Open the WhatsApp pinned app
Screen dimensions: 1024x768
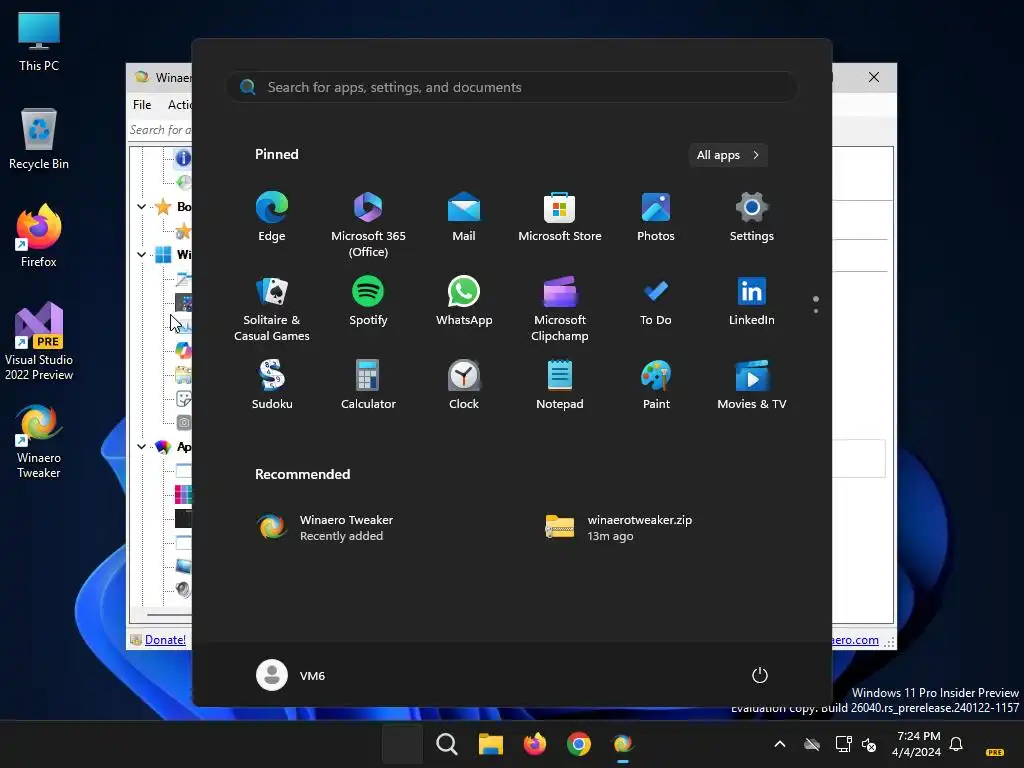[x=464, y=301]
